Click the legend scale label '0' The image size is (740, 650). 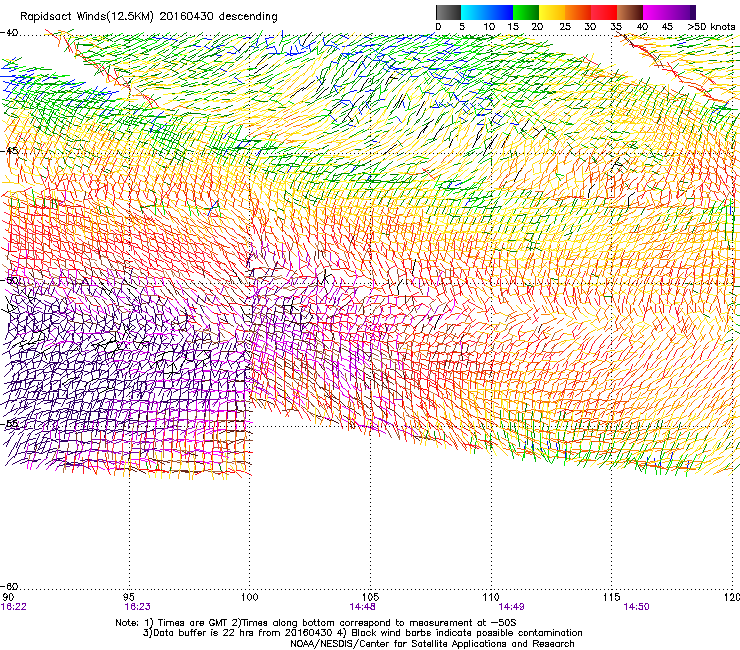[438, 27]
